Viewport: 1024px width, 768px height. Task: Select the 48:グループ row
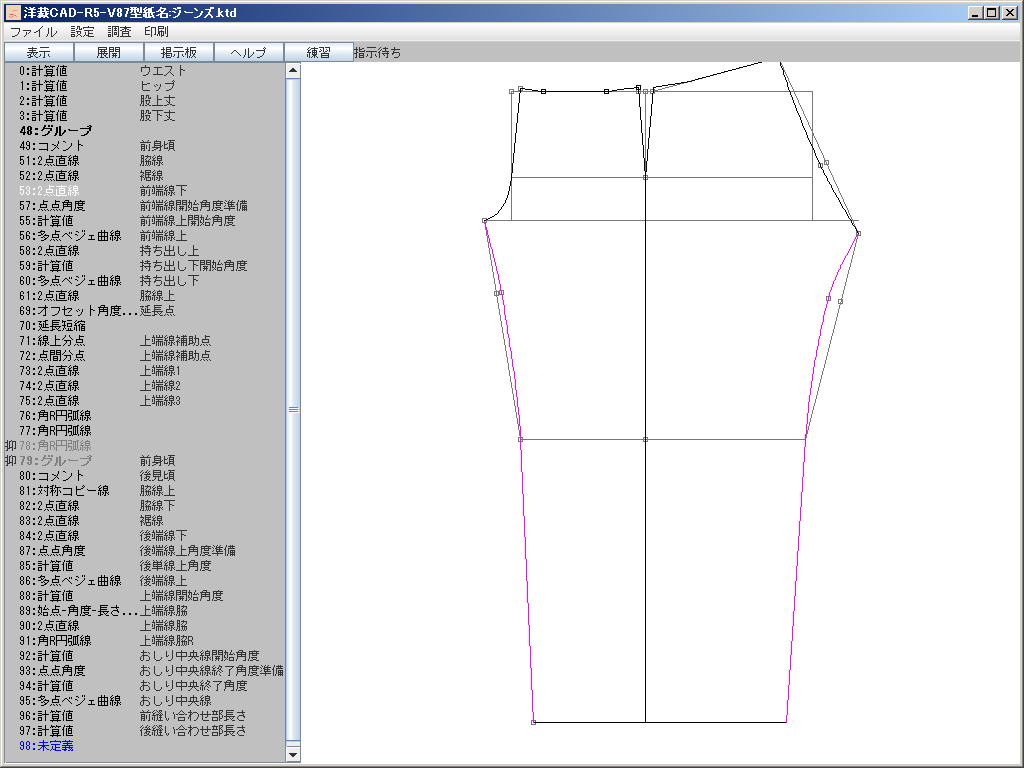click(145, 131)
